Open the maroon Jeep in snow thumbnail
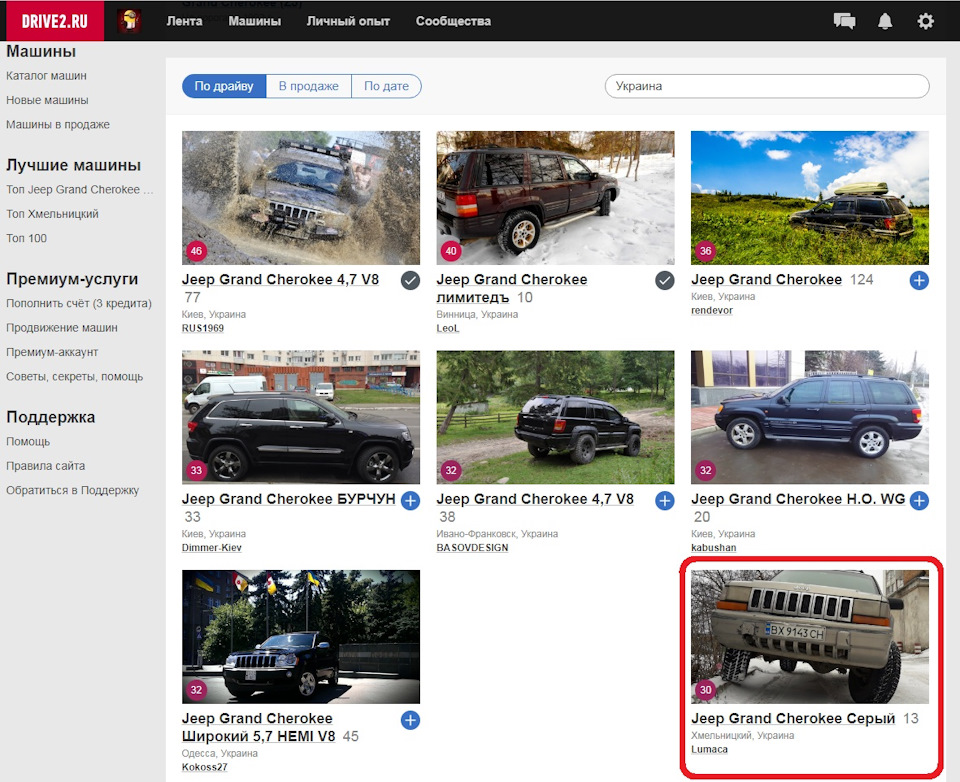This screenshot has height=782, width=960. [555, 197]
